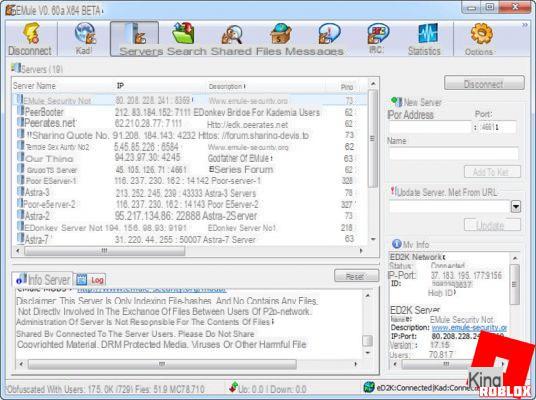Expand the toolbar overflow chevron

click(x=525, y=25)
